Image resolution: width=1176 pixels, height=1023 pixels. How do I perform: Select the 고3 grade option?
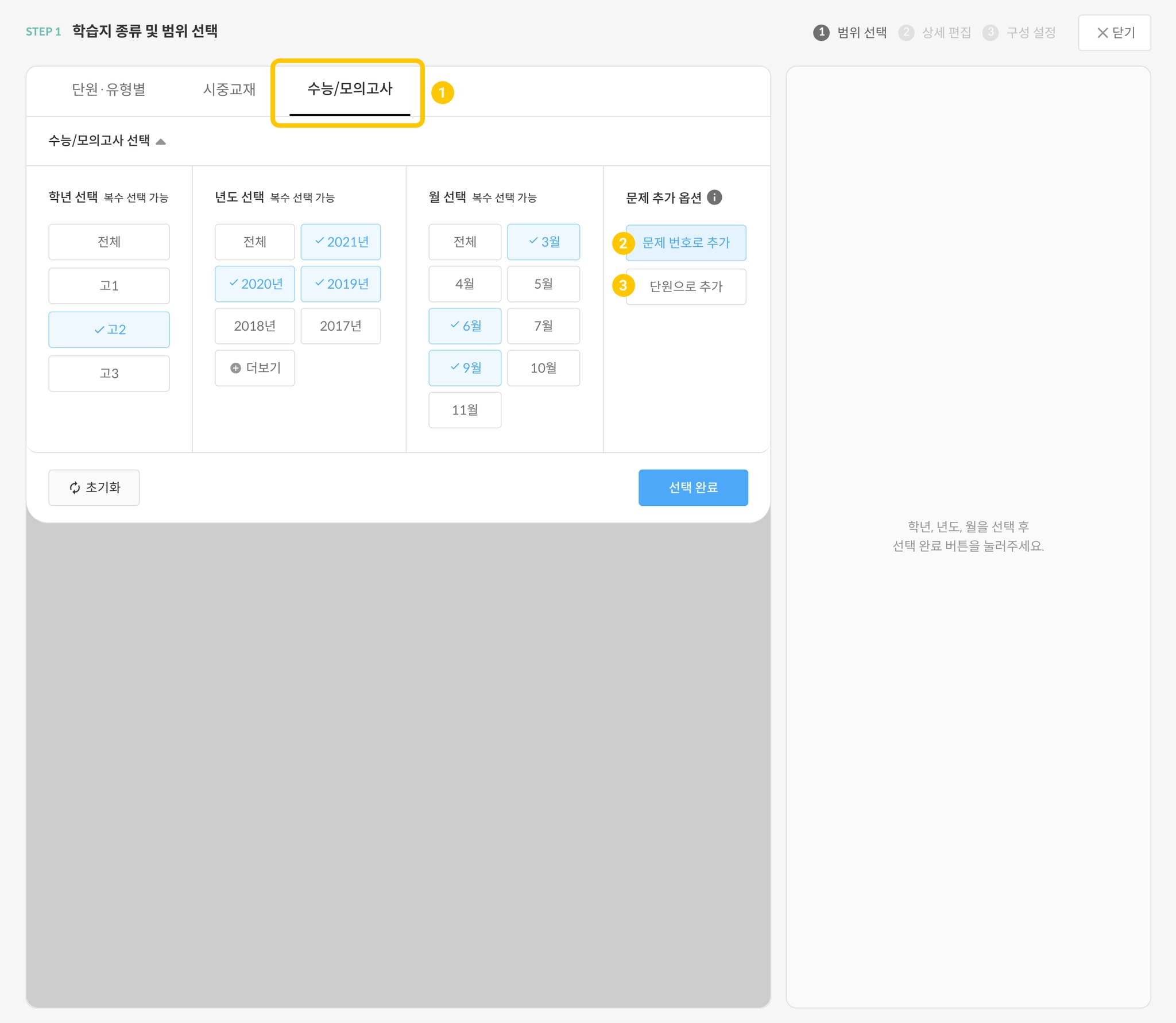click(109, 374)
